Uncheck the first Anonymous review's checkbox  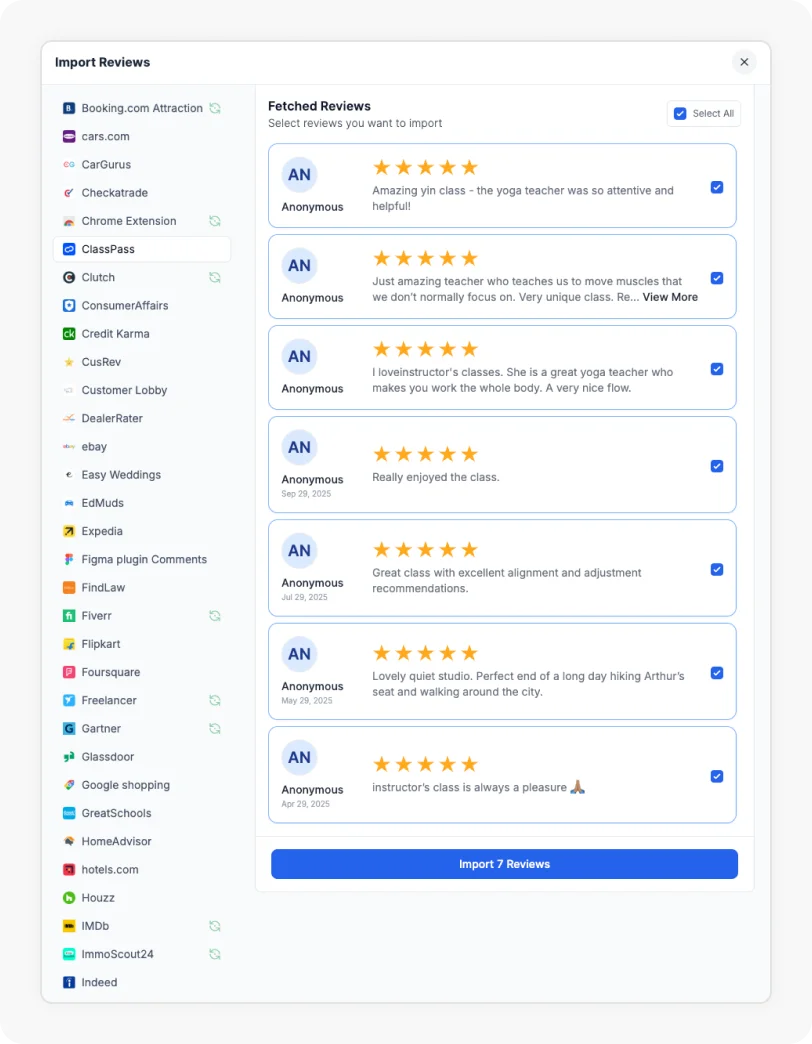(x=717, y=186)
